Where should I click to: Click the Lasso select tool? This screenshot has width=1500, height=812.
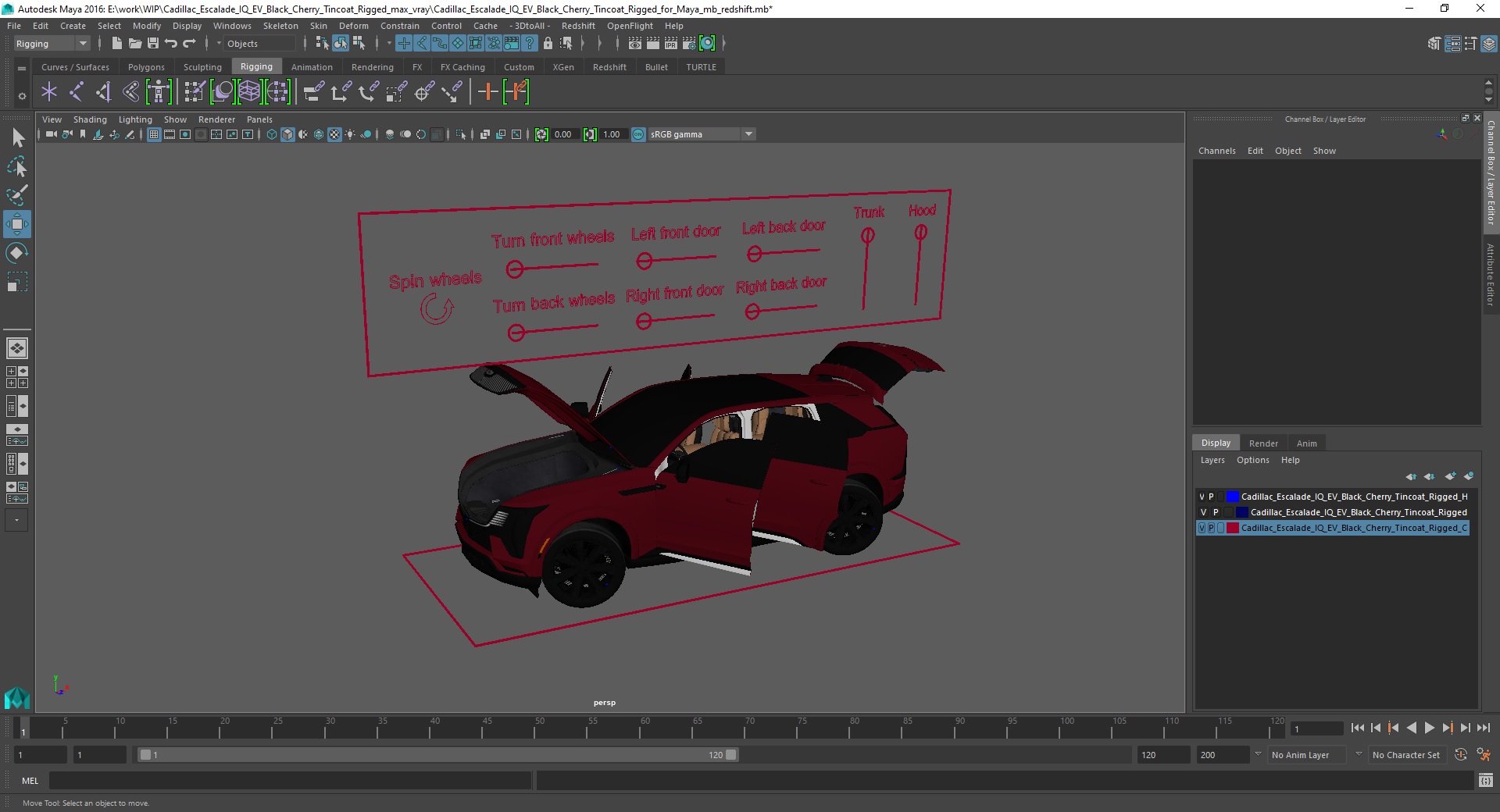[16, 167]
